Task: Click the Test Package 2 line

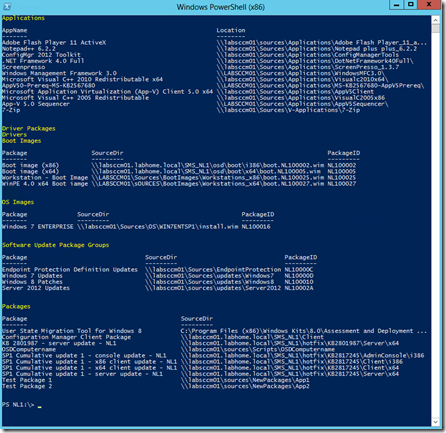Action: [x=156, y=386]
